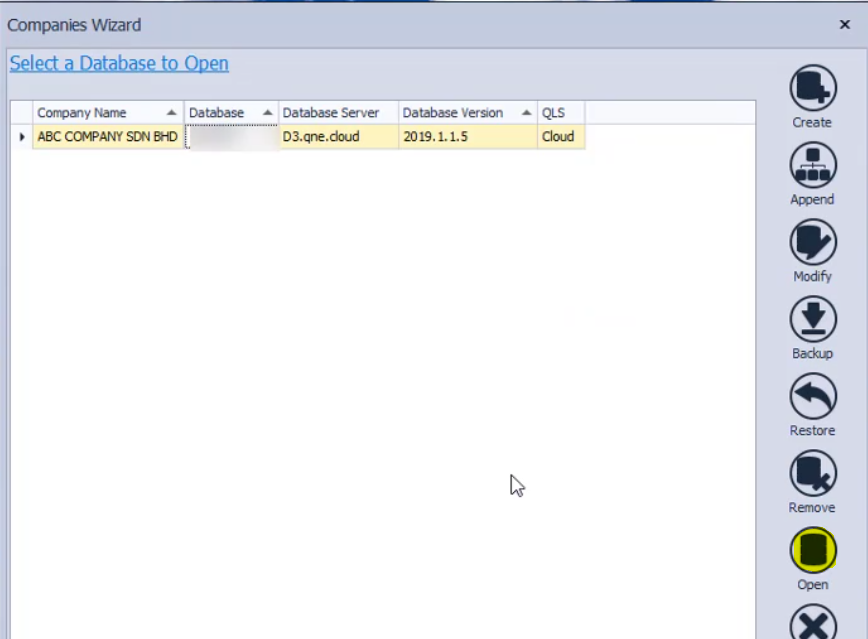Click the row indicator arrow for ABC COMPANY
Image resolution: width=868 pixels, height=639 pixels.
click(22, 136)
